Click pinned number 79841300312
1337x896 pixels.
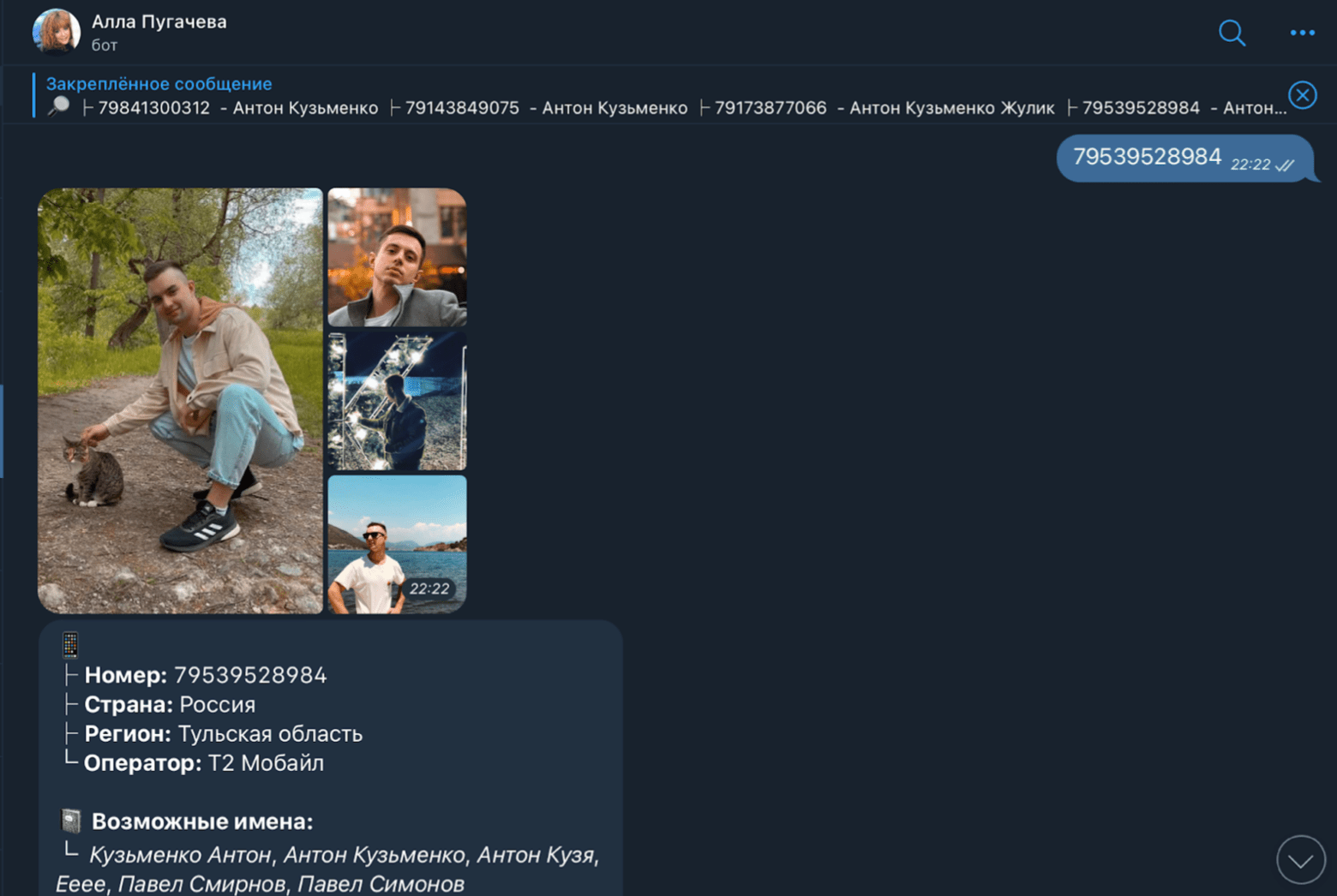(154, 108)
